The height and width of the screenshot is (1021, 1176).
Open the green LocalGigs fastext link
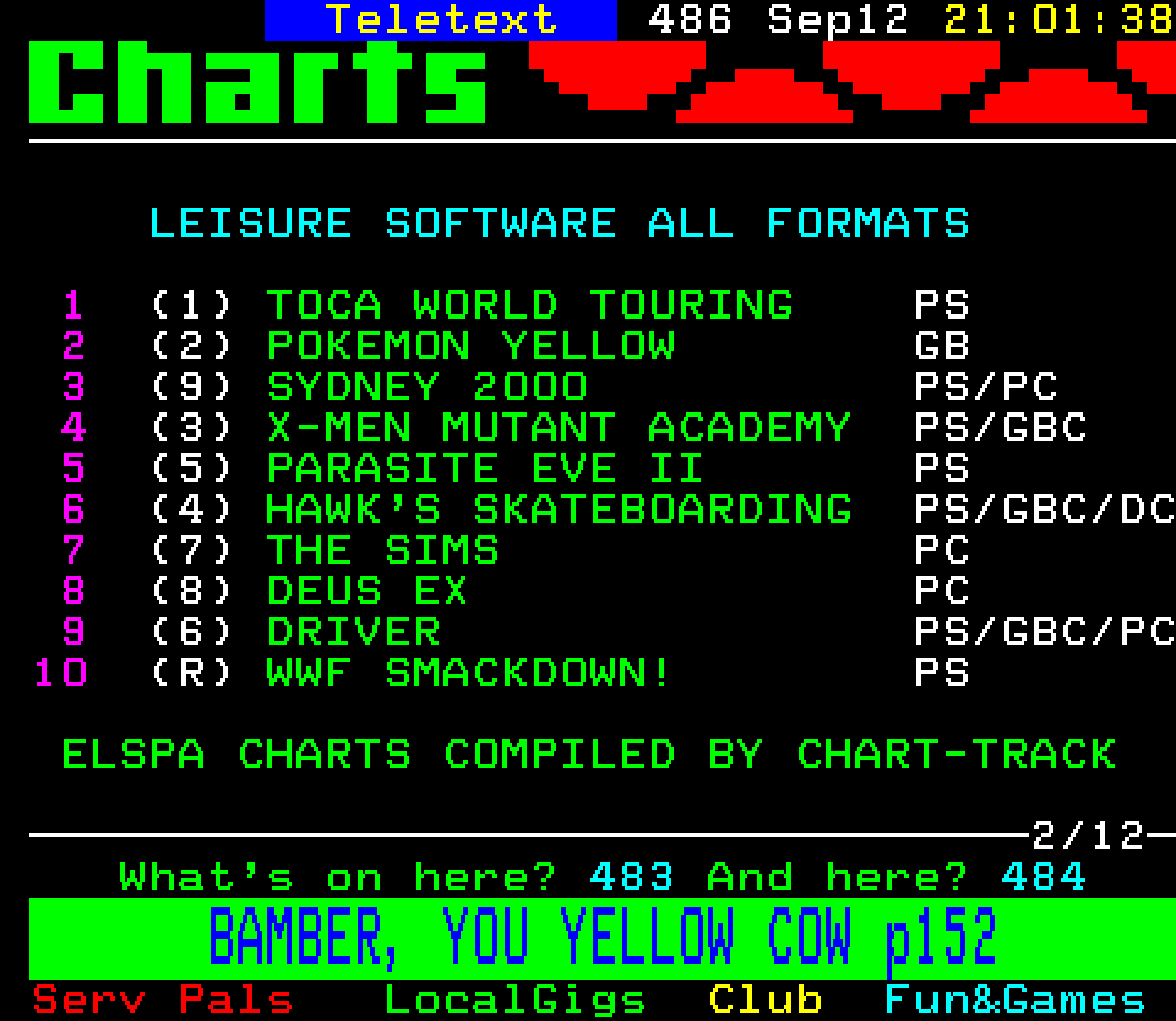coord(514,1001)
